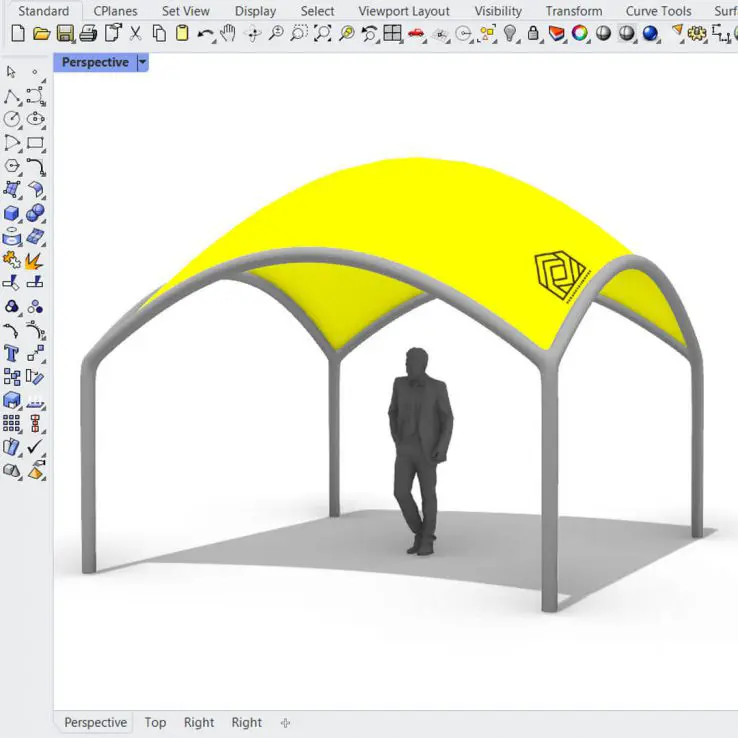The width and height of the screenshot is (738, 738).
Task: Use the Pan view hand icon
Action: [x=229, y=34]
